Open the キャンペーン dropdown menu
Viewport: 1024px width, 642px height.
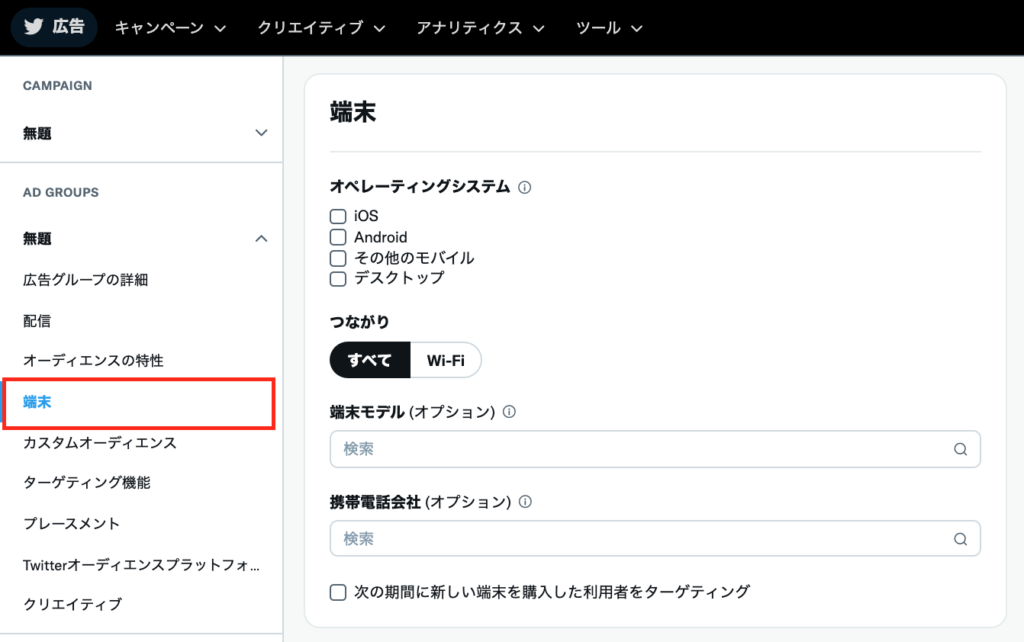click(170, 28)
